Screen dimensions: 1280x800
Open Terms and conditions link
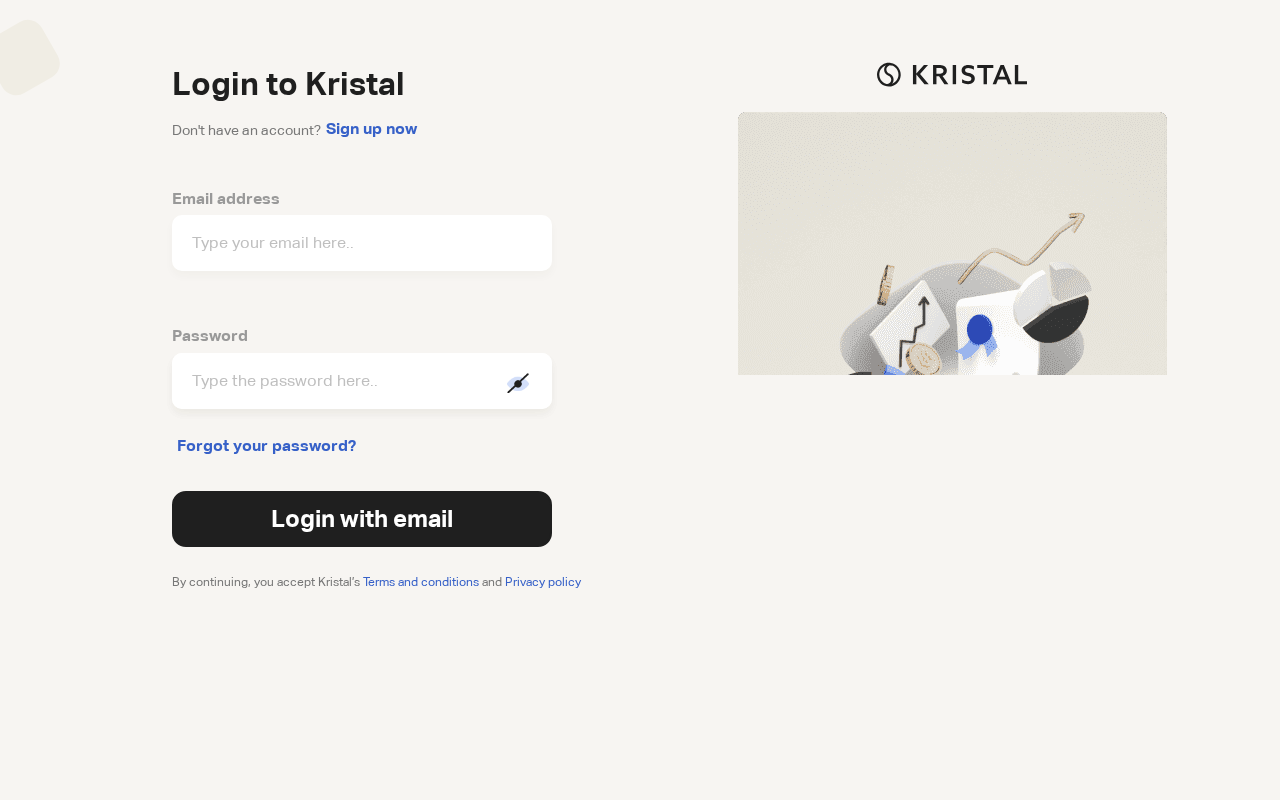pyautogui.click(x=421, y=582)
